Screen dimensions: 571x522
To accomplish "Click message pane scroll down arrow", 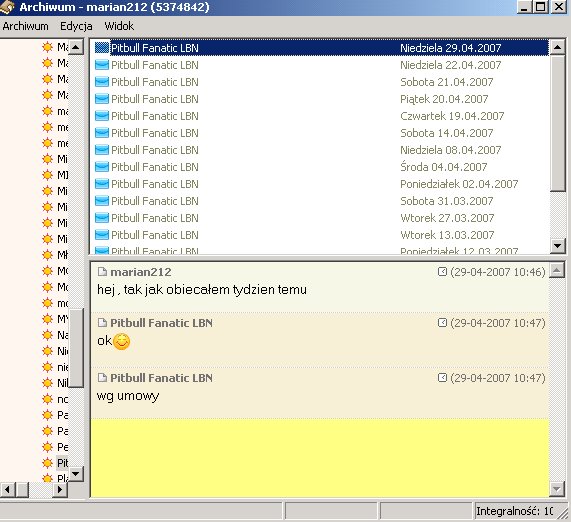I will [x=557, y=488].
